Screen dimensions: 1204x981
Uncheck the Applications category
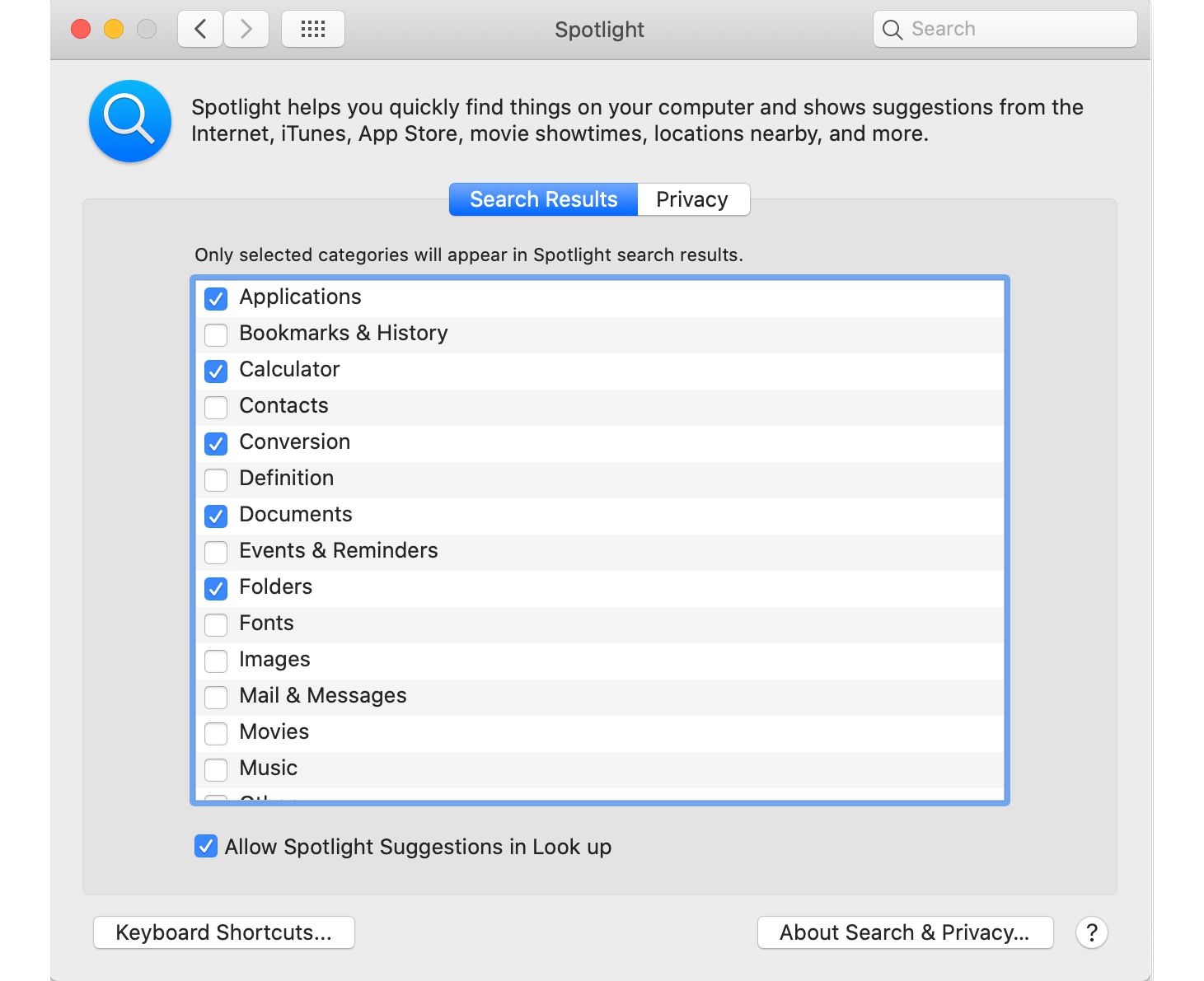point(216,298)
